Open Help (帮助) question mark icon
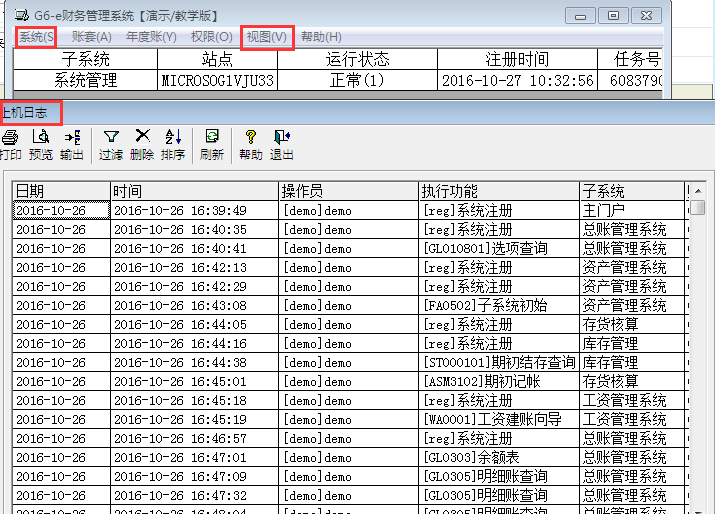 point(251,145)
